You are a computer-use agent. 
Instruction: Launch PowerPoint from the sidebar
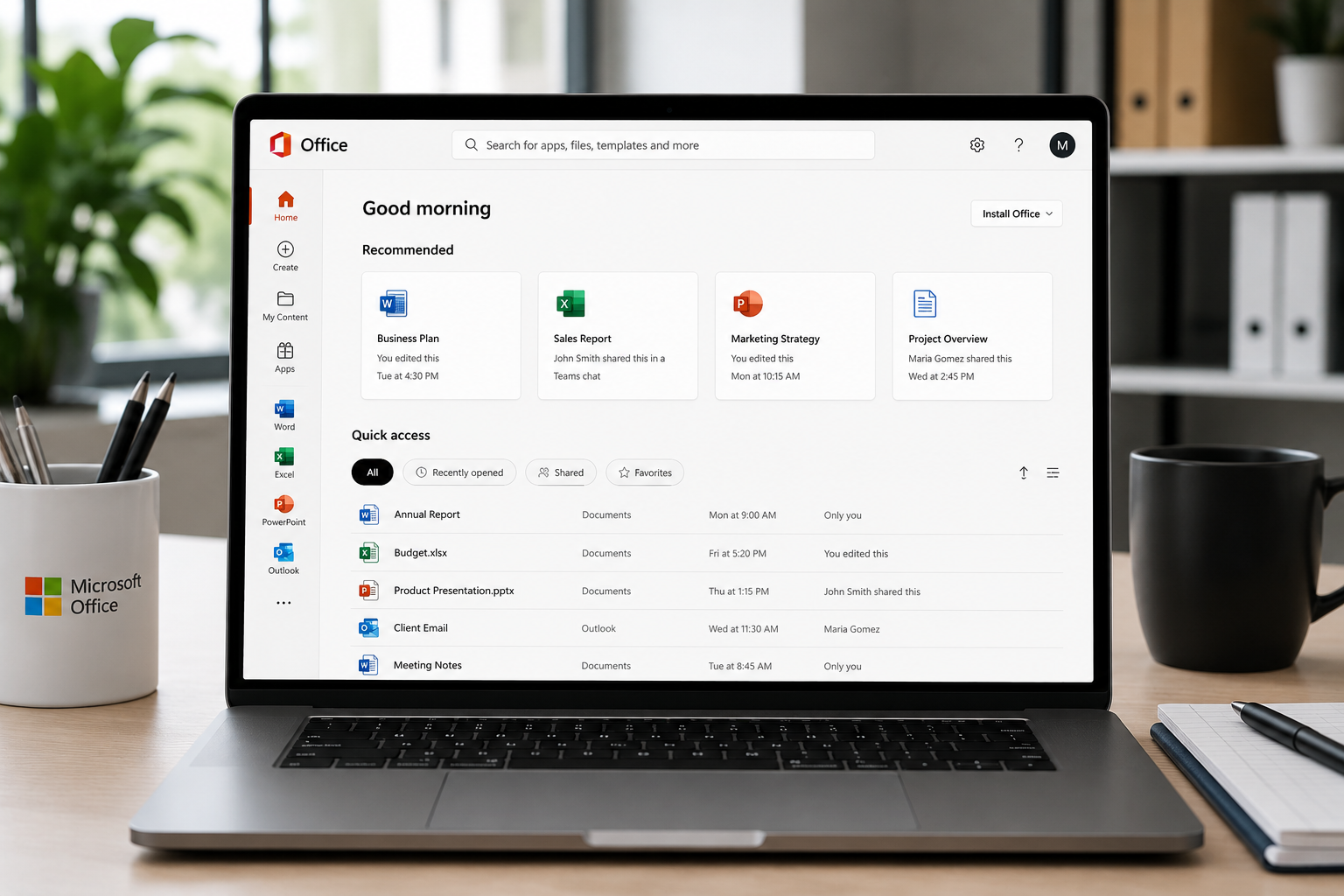[283, 511]
